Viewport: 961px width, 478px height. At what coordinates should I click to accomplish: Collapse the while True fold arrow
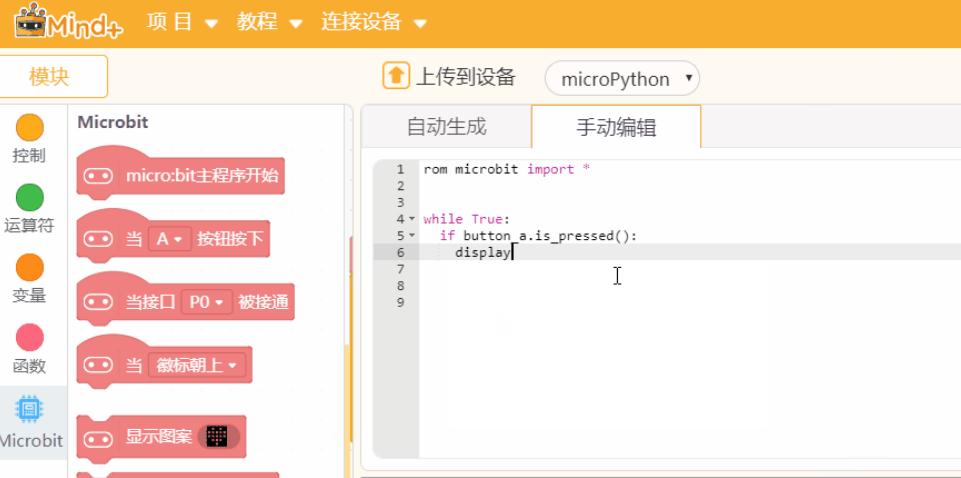pyautogui.click(x=411, y=219)
